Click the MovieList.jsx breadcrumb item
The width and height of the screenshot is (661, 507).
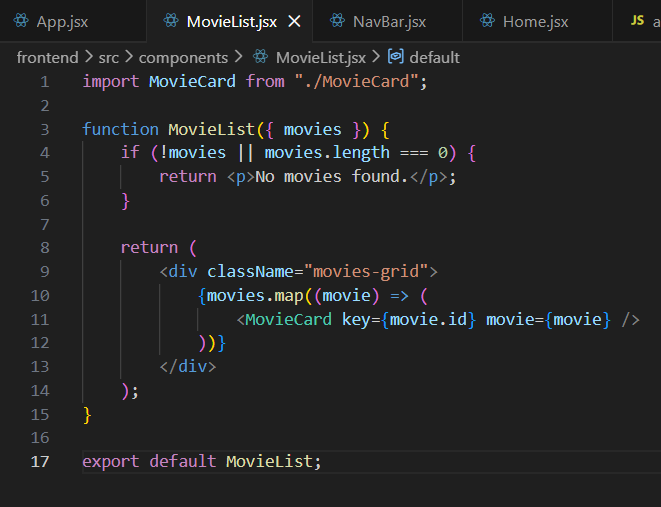[x=320, y=57]
